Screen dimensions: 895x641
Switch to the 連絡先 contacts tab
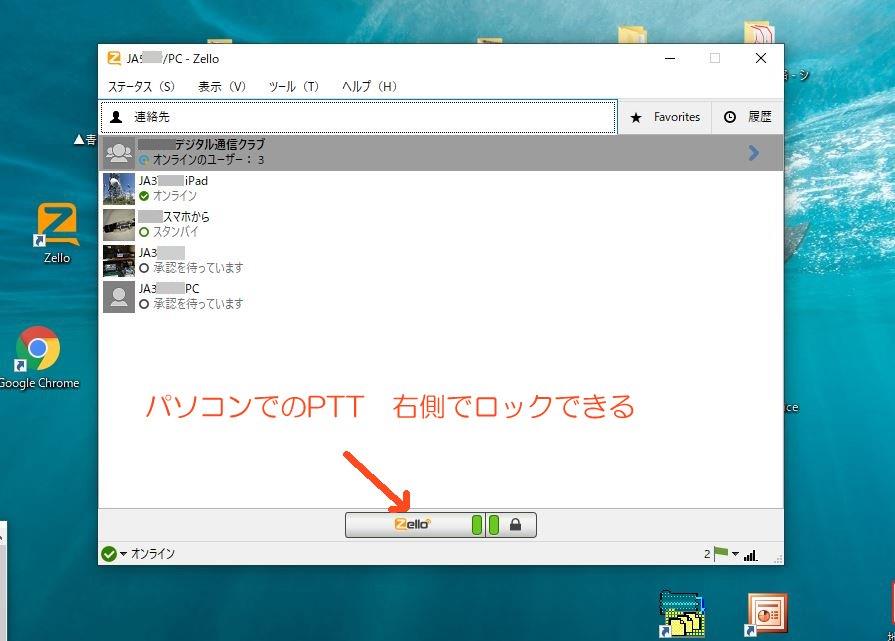click(358, 117)
